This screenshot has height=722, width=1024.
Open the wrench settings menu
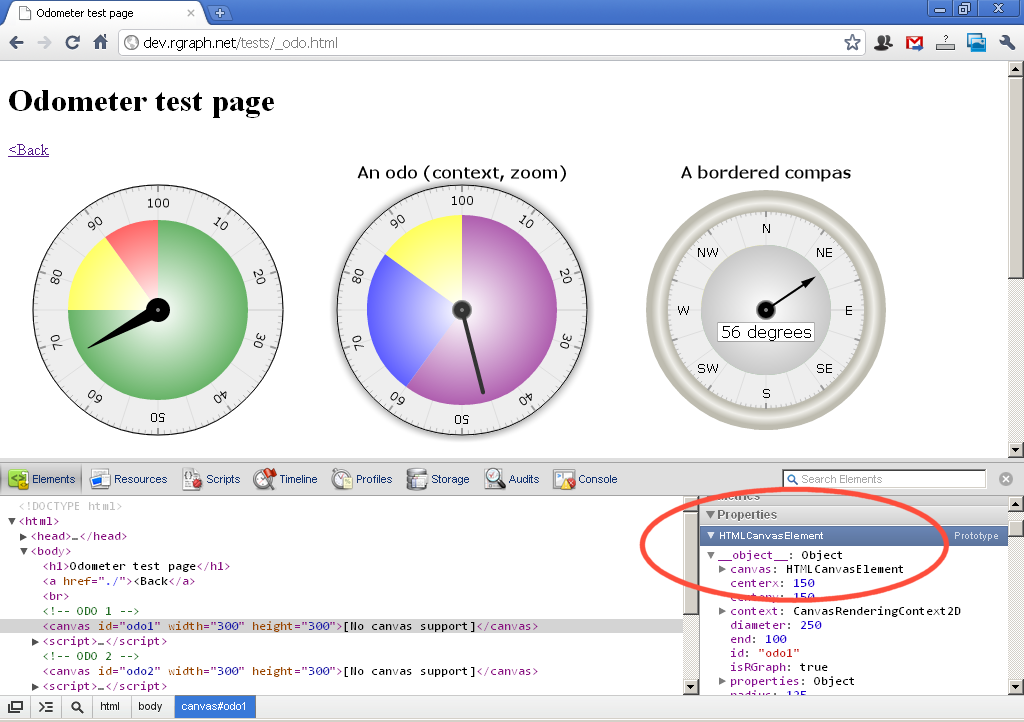coord(1007,42)
